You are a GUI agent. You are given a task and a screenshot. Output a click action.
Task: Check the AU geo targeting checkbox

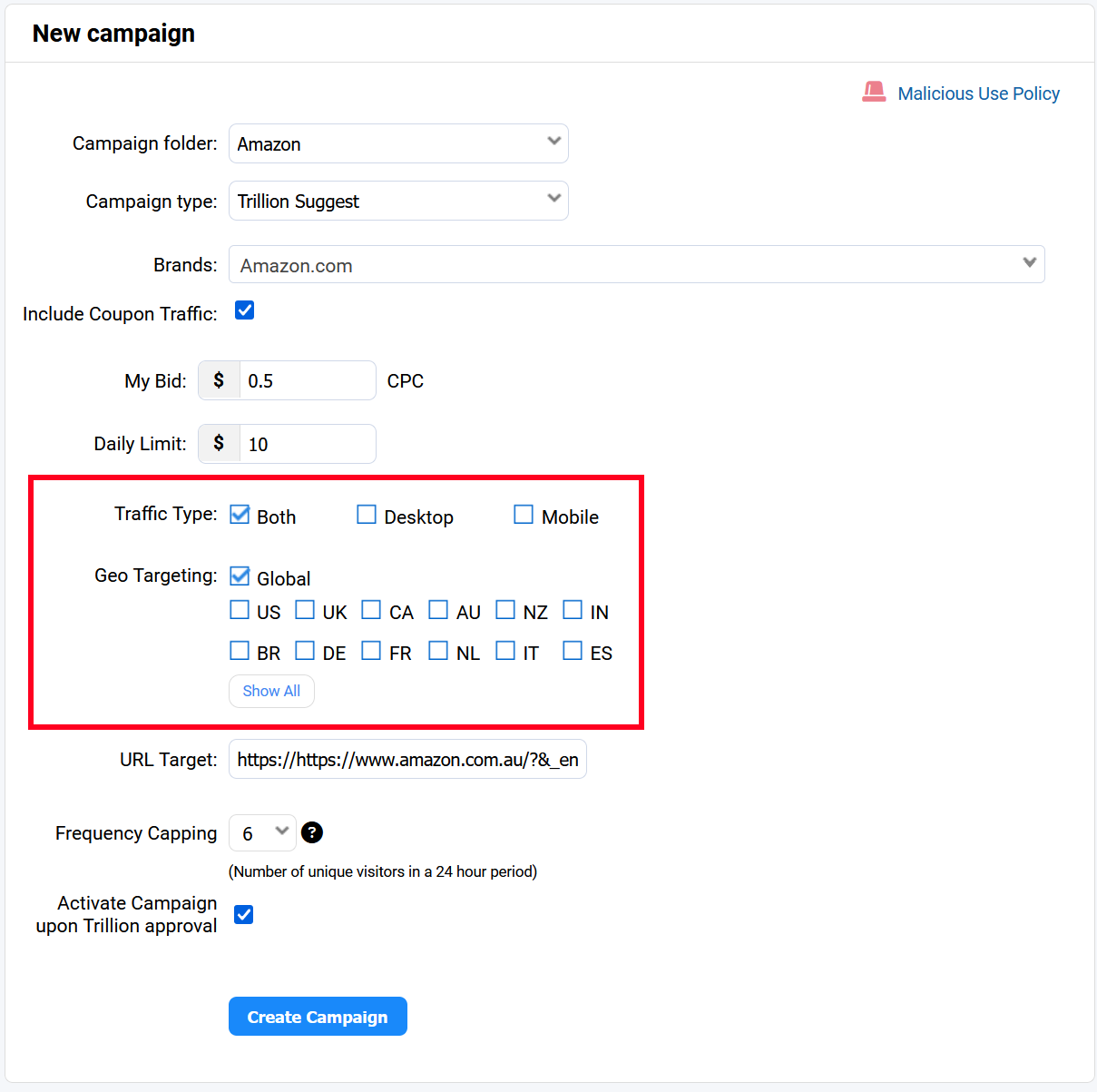438,610
